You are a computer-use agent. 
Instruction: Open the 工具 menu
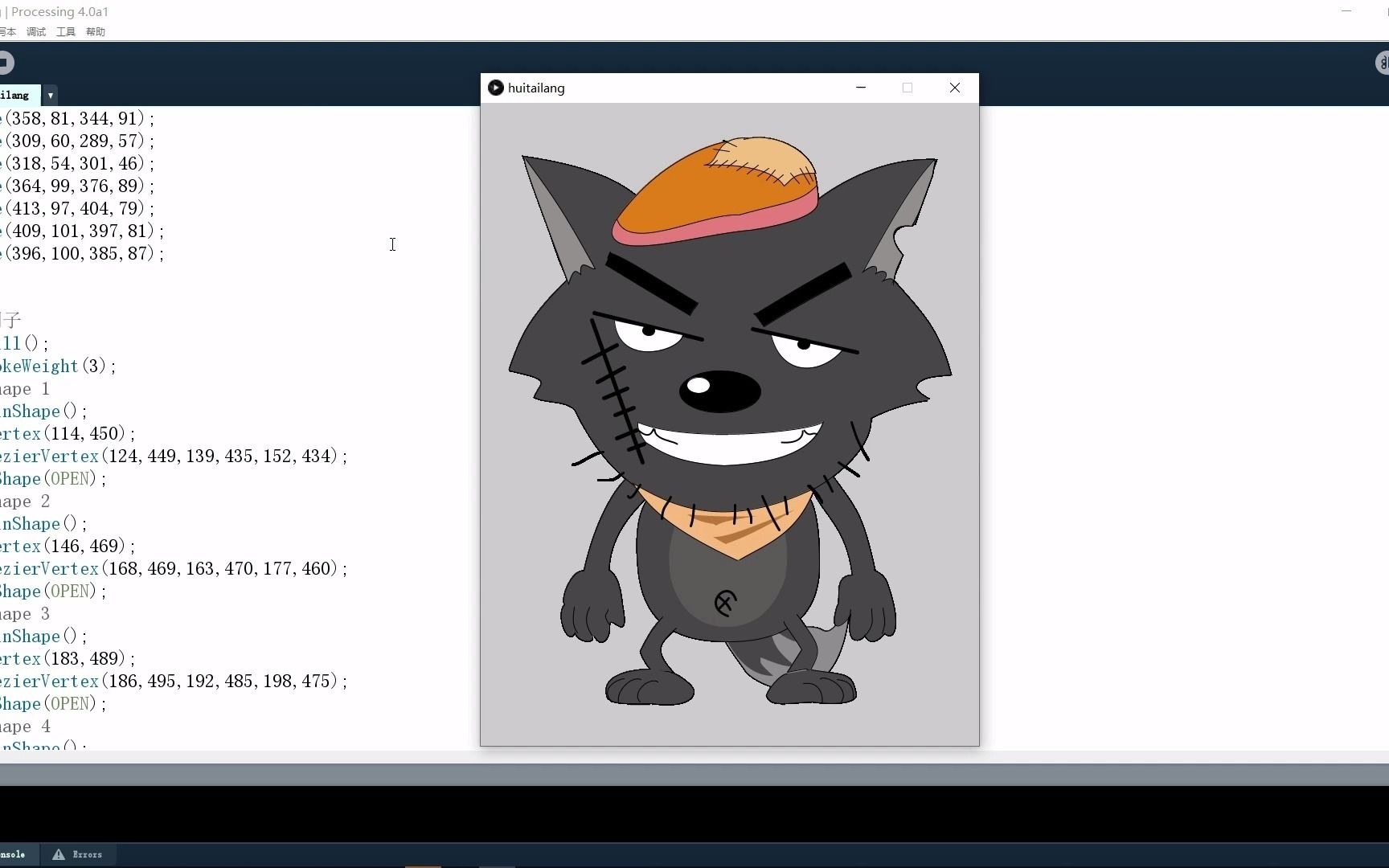66,32
